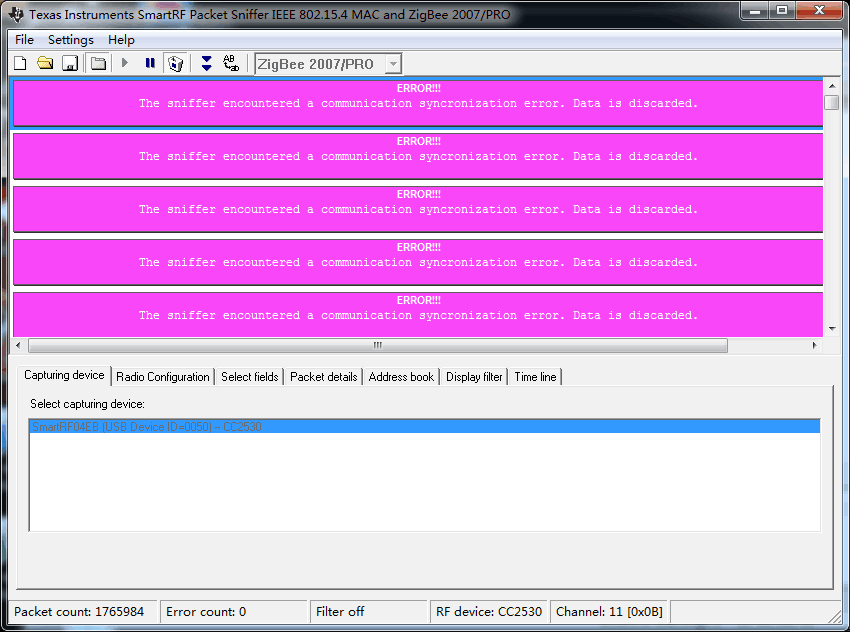Toggle auto-scroll double down arrow icon
Screen dimensions: 850x632
click(x=207, y=63)
